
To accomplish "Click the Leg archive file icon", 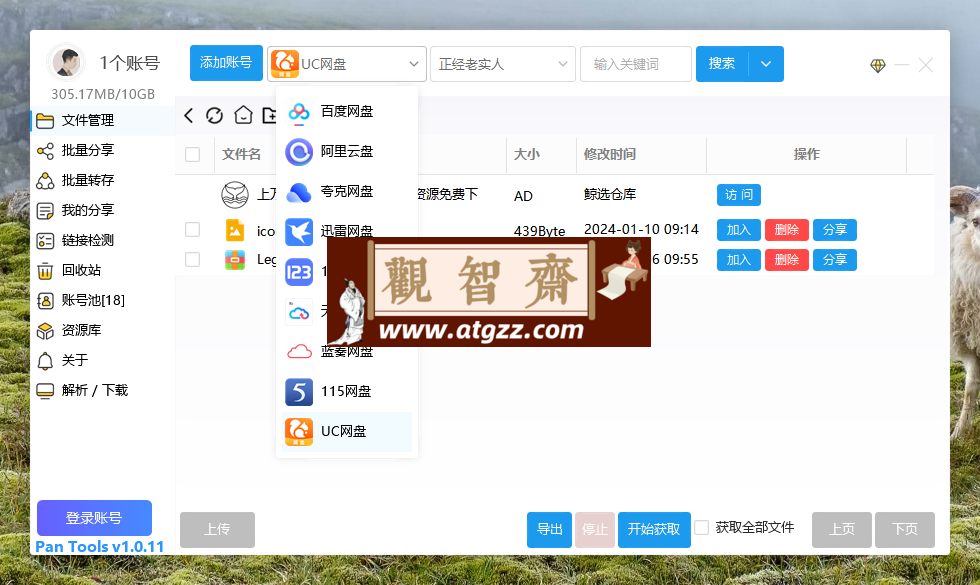I will [235, 259].
